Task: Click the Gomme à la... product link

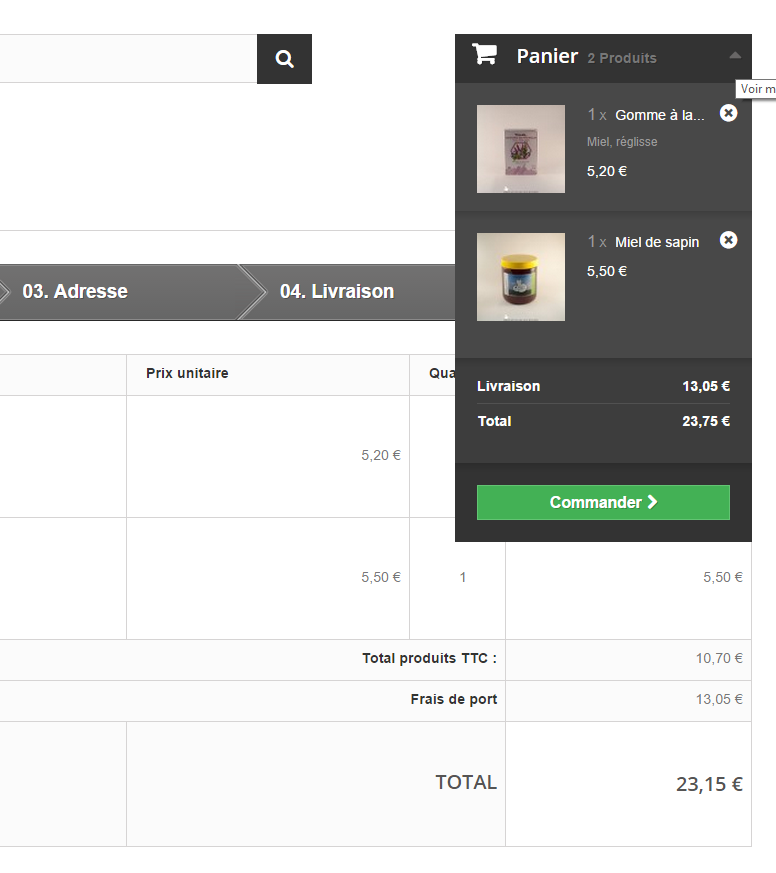Action: tap(660, 115)
